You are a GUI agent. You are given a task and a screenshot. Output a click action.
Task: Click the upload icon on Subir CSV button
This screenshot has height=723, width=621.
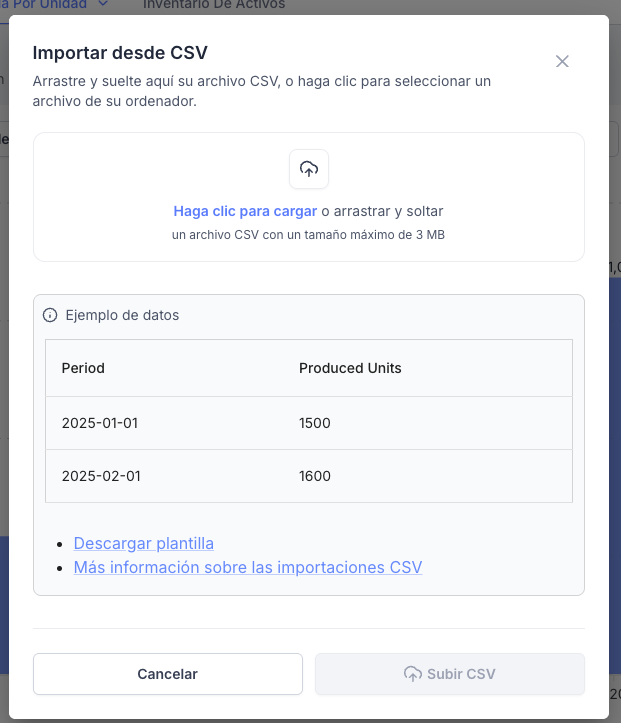[412, 674]
